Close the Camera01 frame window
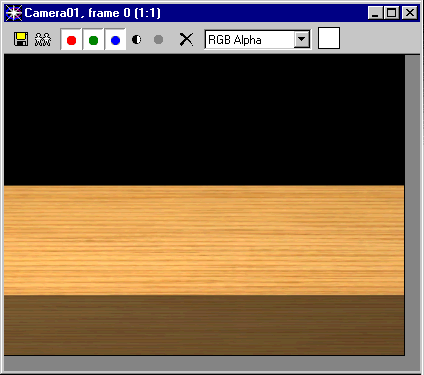424x375 pixels. coord(410,13)
